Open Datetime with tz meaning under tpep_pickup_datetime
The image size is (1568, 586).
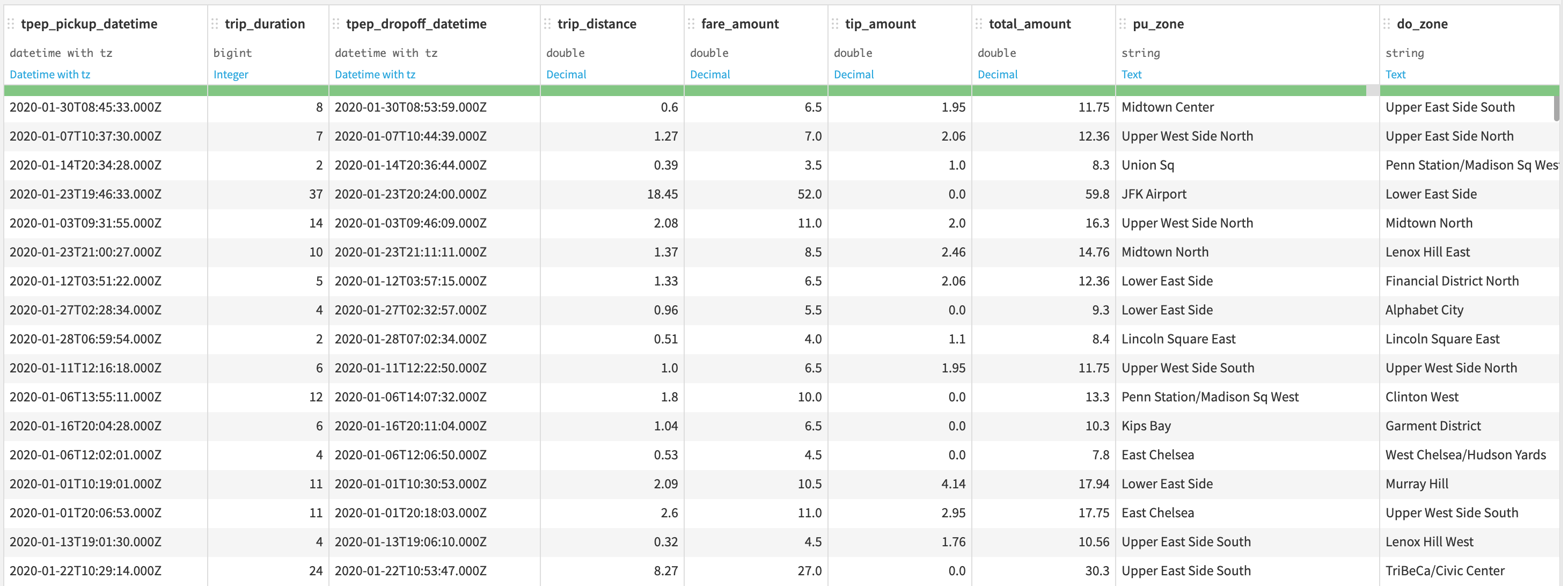coord(50,74)
